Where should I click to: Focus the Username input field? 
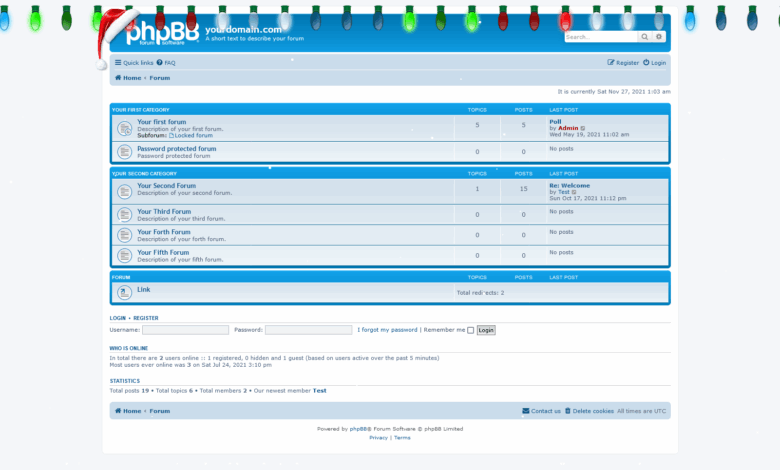click(x=185, y=330)
